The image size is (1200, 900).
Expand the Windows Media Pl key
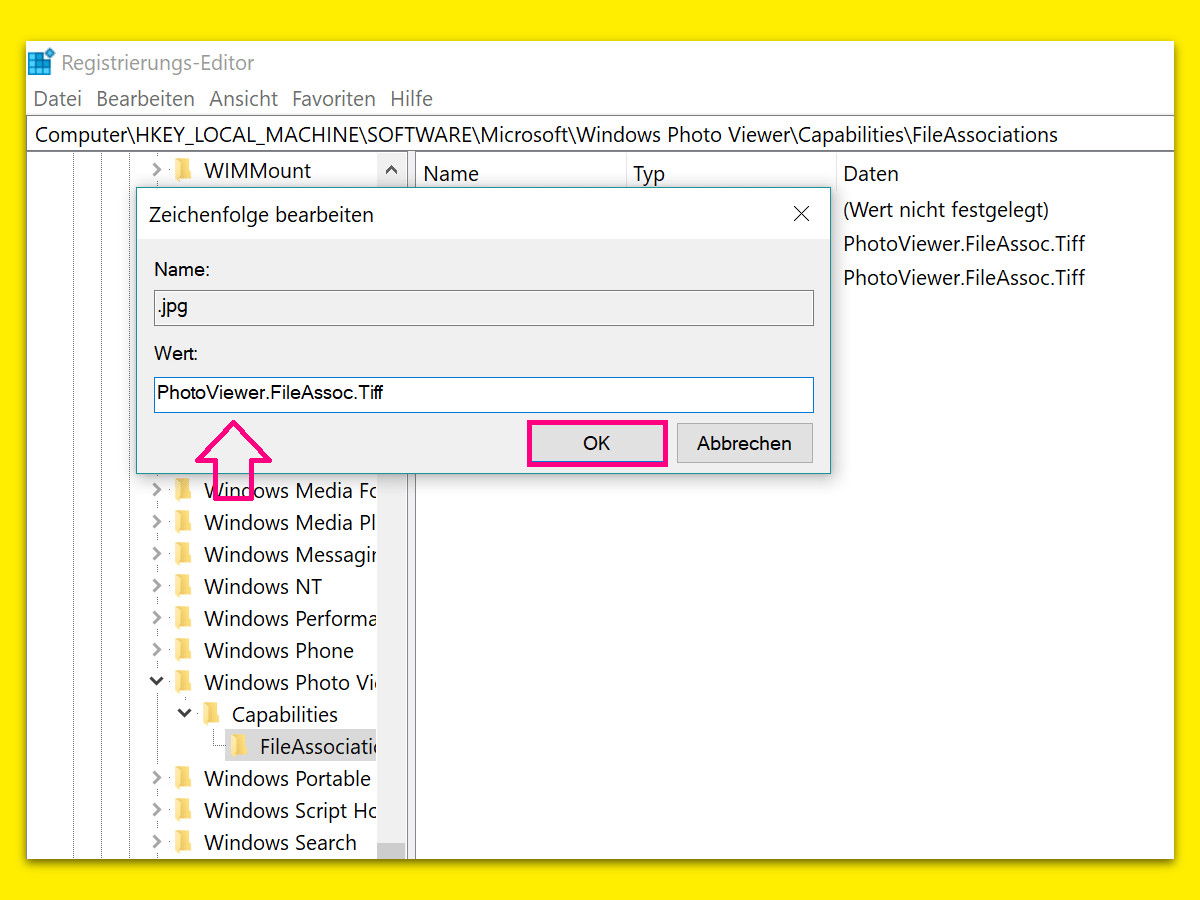click(x=157, y=522)
